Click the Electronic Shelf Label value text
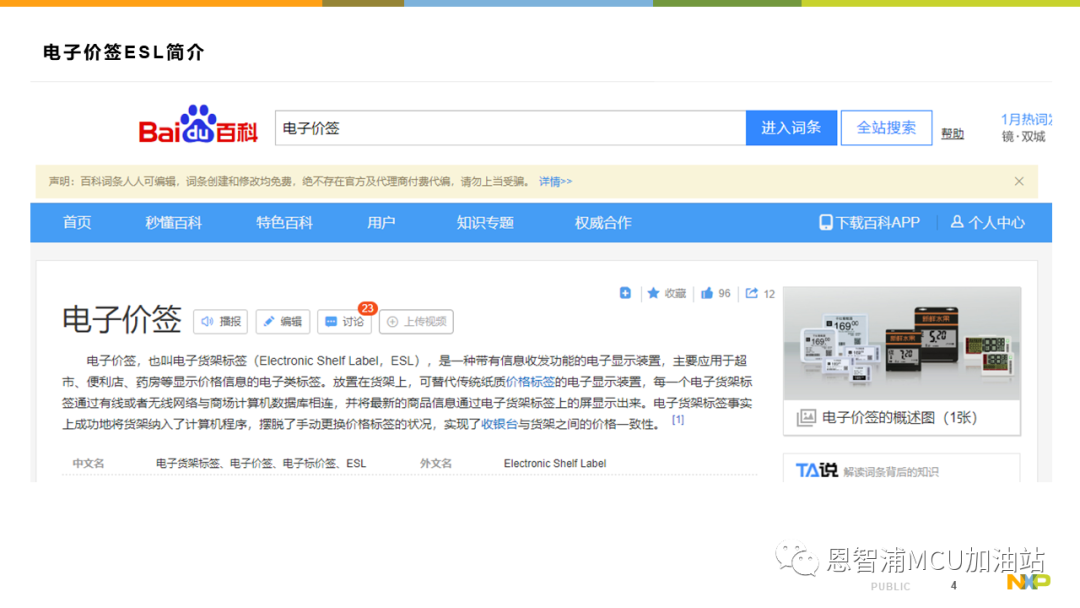Image resolution: width=1080 pixels, height=608 pixels. (x=554, y=463)
